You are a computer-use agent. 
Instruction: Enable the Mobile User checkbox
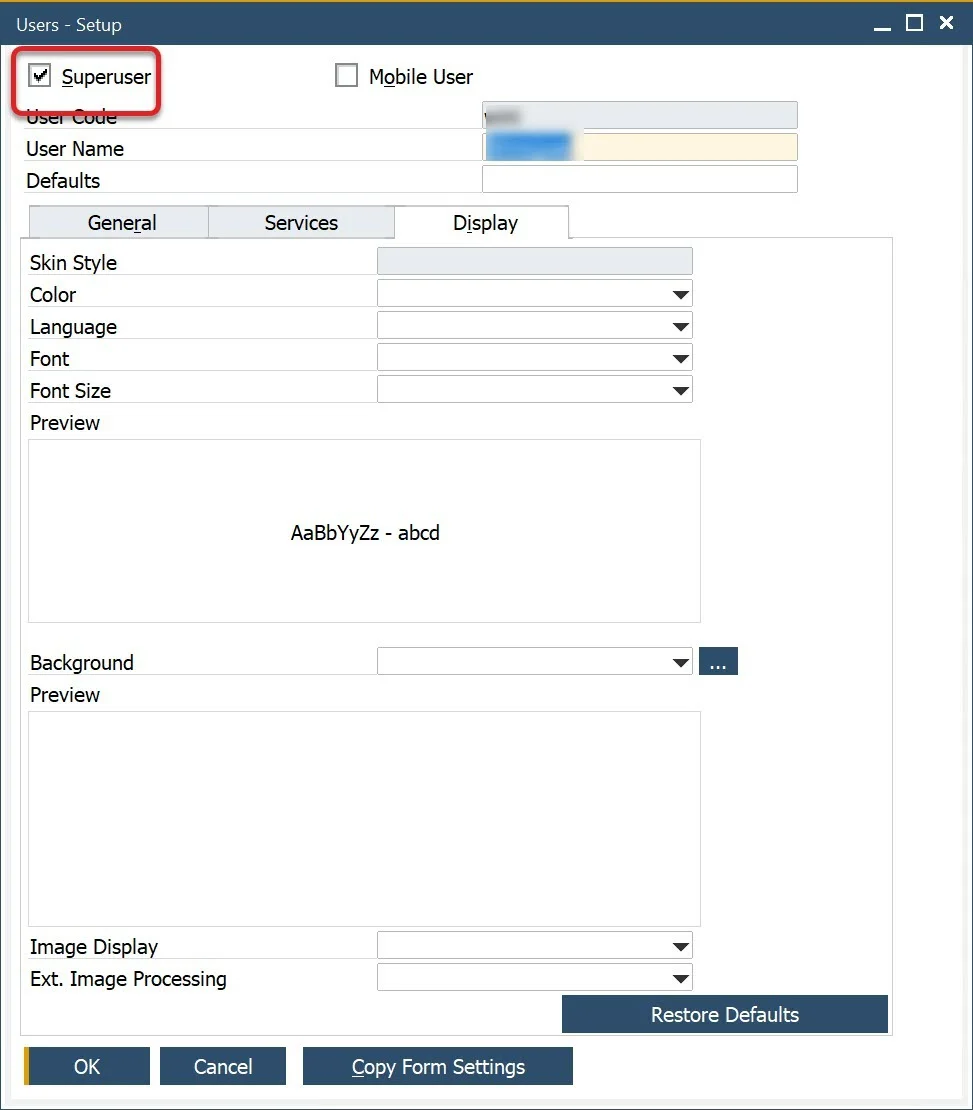(x=347, y=74)
